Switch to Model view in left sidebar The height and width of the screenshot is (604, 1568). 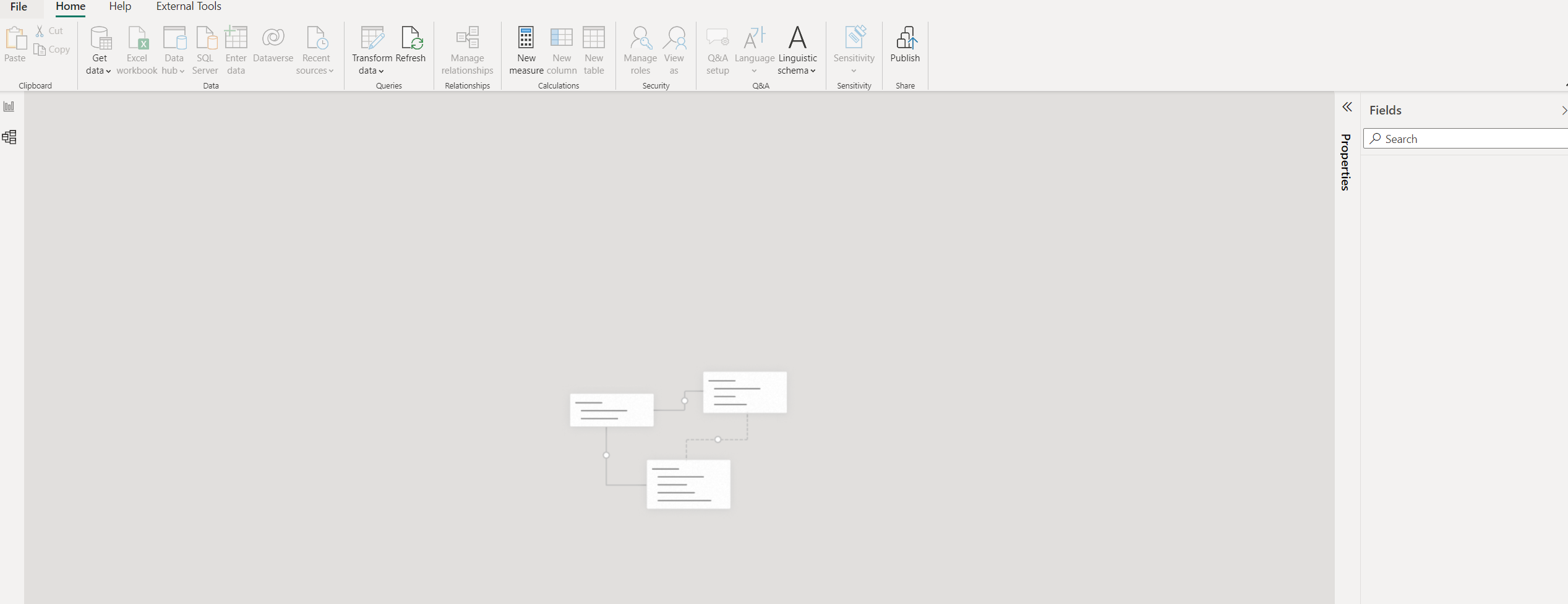coord(9,137)
